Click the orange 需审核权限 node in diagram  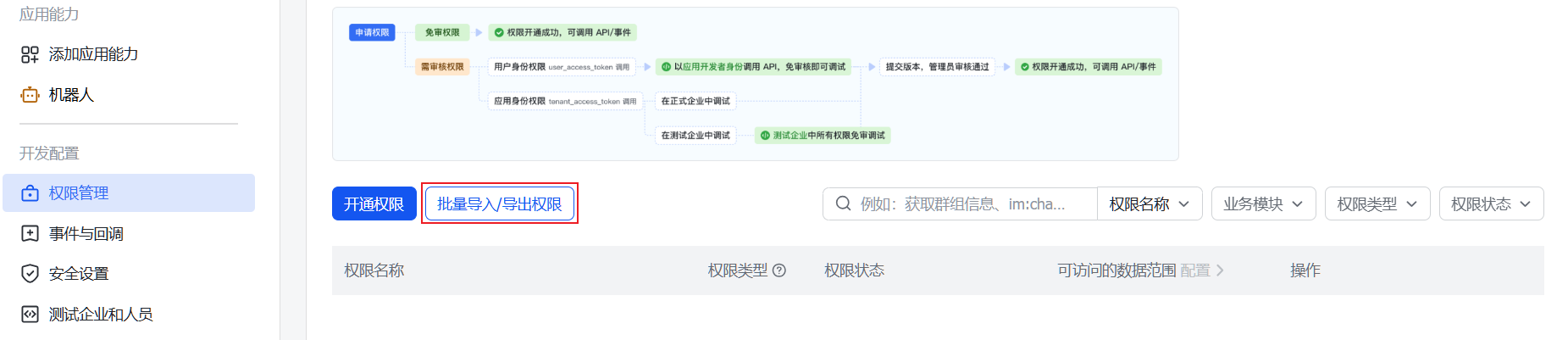442,67
